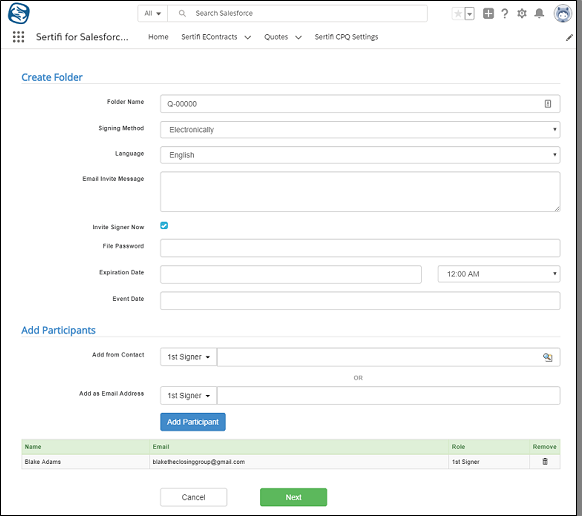Image resolution: width=582 pixels, height=516 pixels.
Task: Open the Home tab
Action: click(158, 37)
